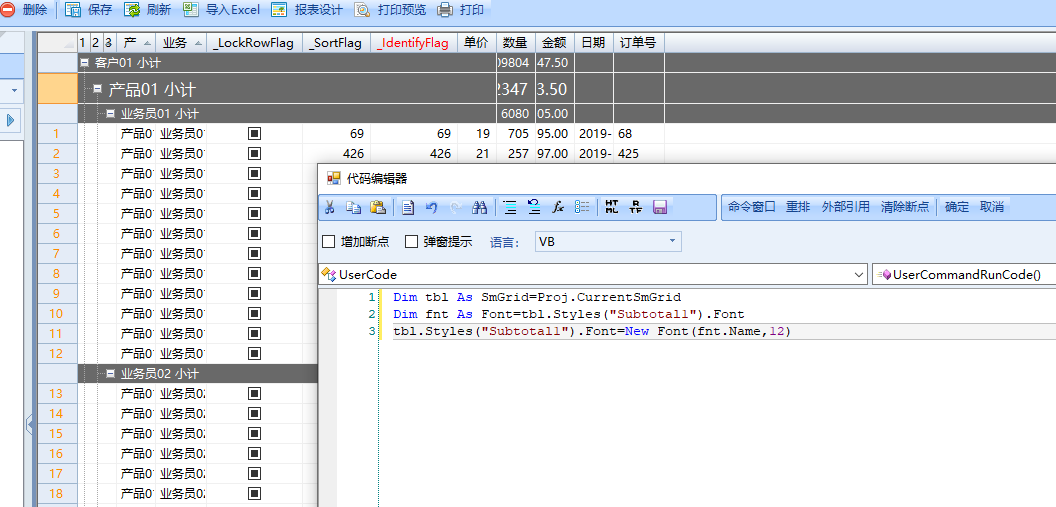Click the Cut scissors icon in code editor
The width and height of the screenshot is (1056, 507).
330,207
